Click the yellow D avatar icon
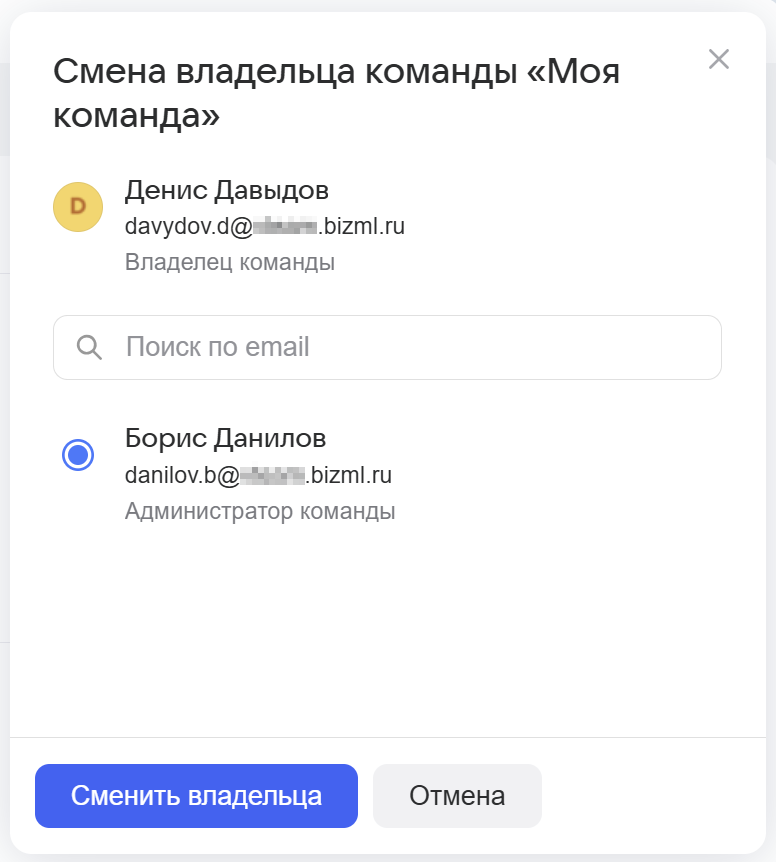Screen dimensions: 776x862 tap(78, 206)
